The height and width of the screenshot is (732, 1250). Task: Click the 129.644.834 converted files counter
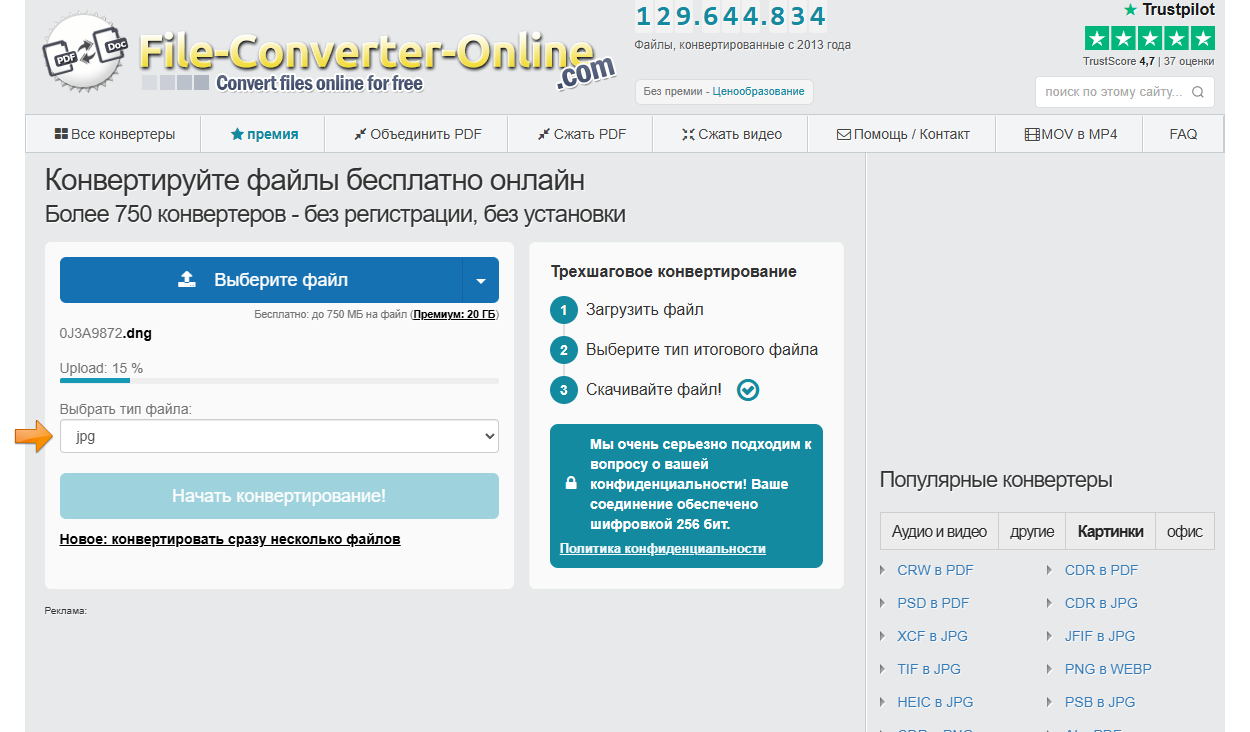(731, 16)
